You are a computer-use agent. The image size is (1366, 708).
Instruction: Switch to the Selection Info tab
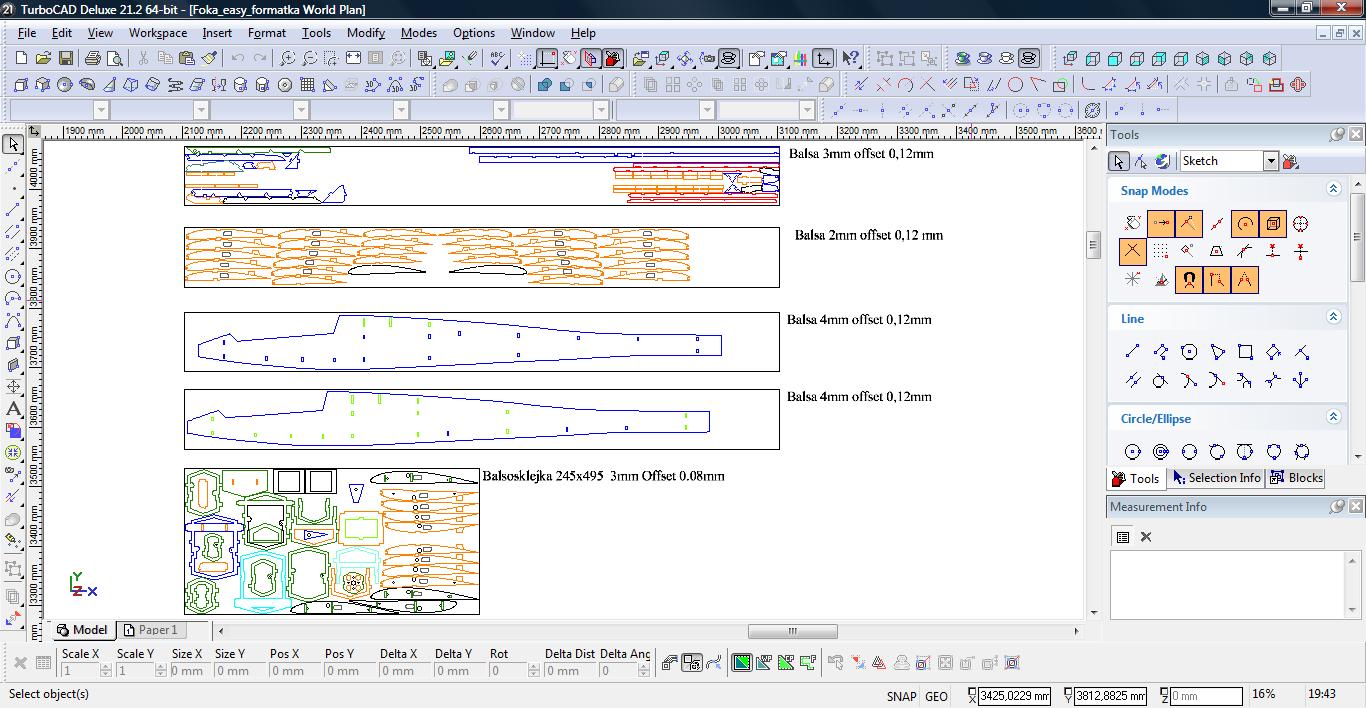1216,478
